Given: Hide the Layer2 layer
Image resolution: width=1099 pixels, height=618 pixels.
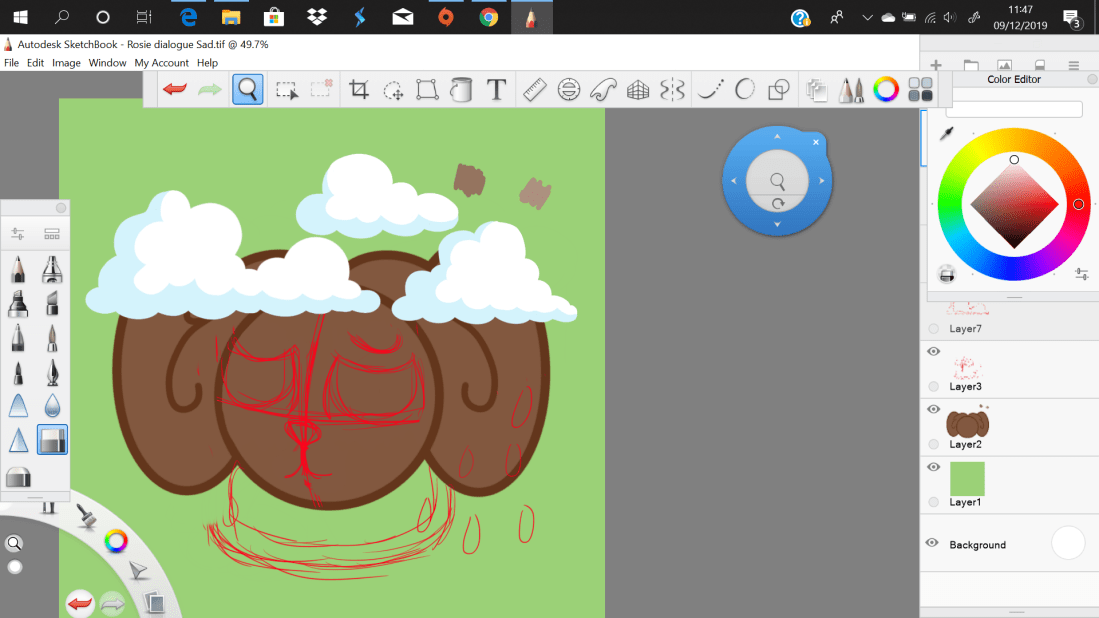Looking at the screenshot, I should (933, 409).
